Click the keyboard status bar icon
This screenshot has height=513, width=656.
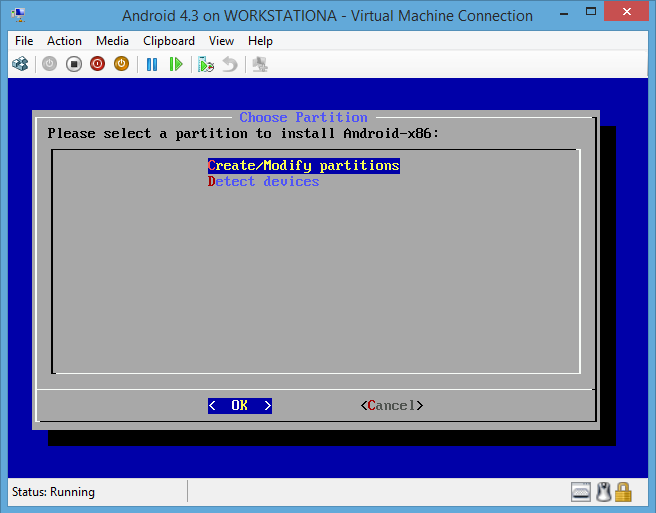(581, 492)
